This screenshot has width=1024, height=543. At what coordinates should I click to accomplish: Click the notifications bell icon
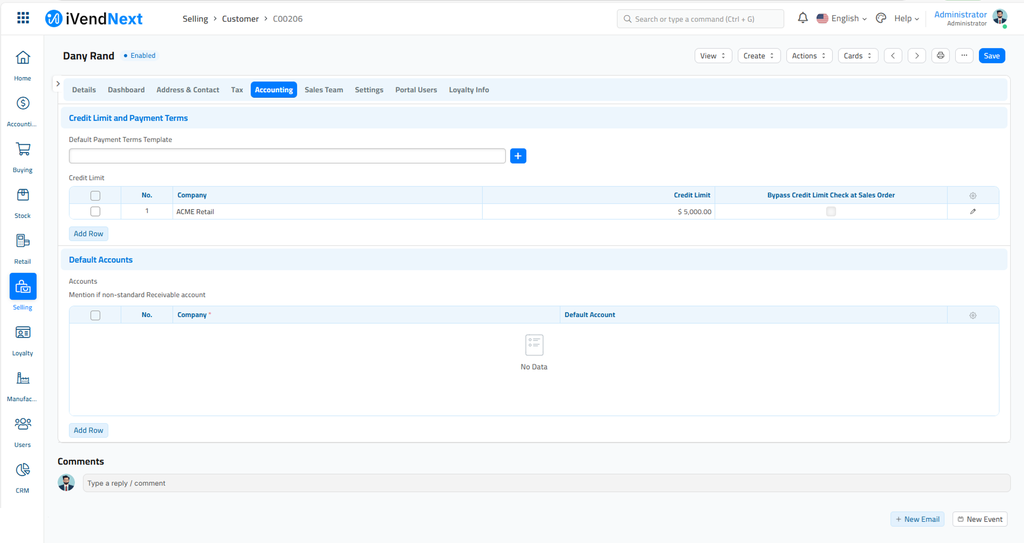point(802,18)
